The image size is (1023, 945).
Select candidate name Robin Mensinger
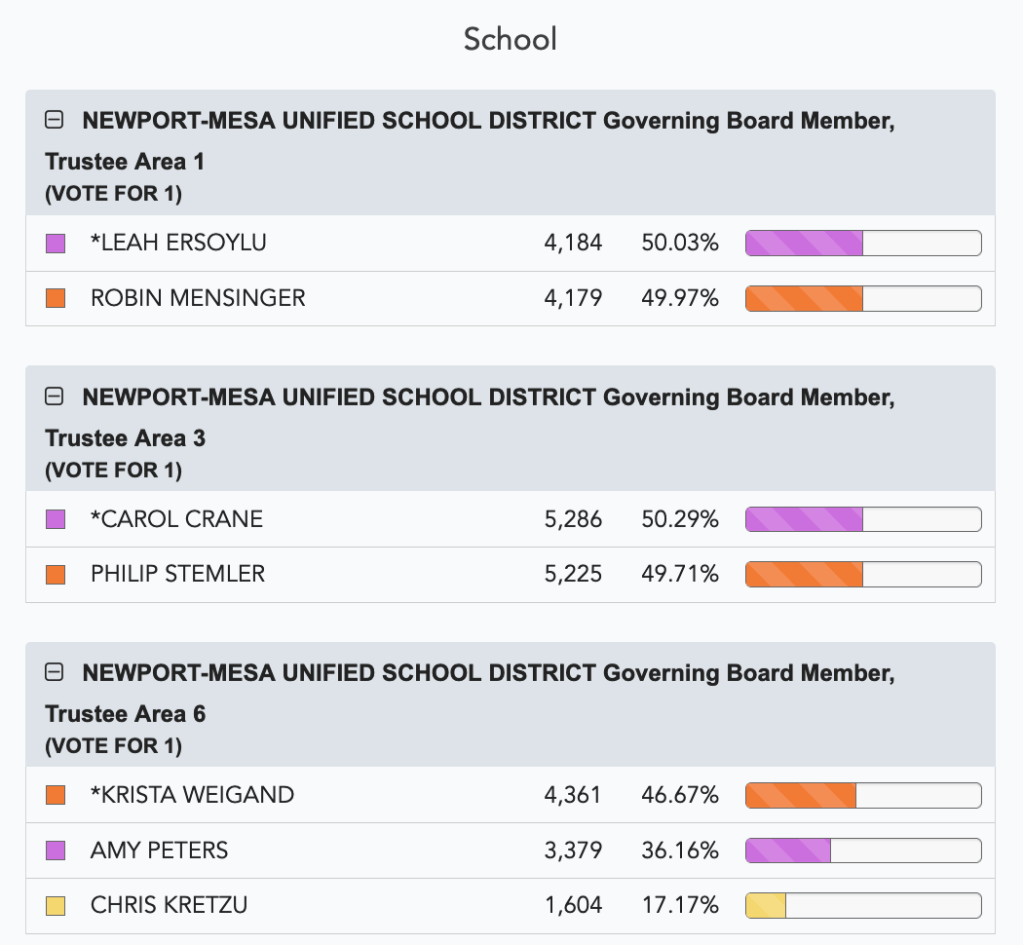point(198,298)
